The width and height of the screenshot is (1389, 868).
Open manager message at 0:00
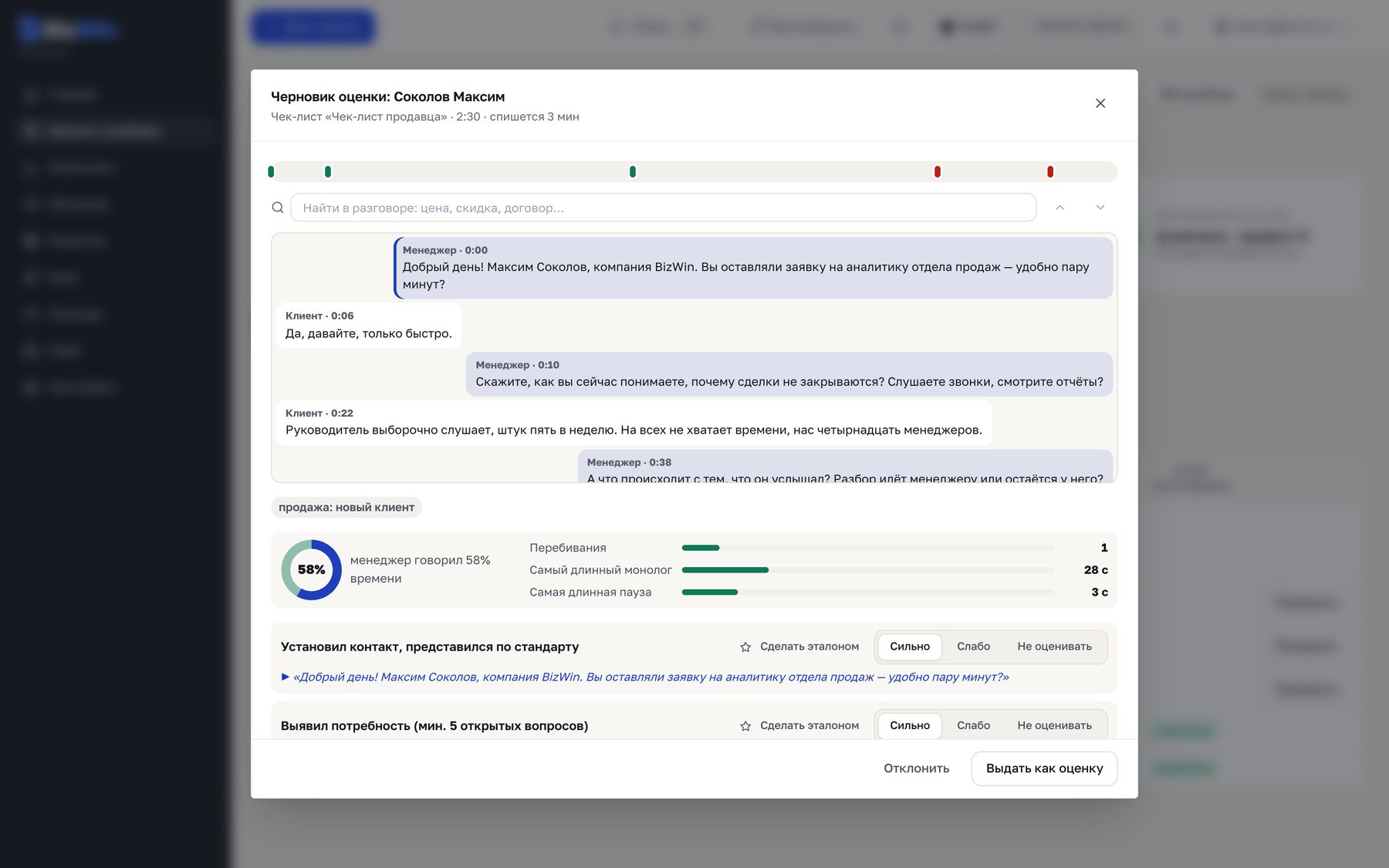[x=753, y=268]
